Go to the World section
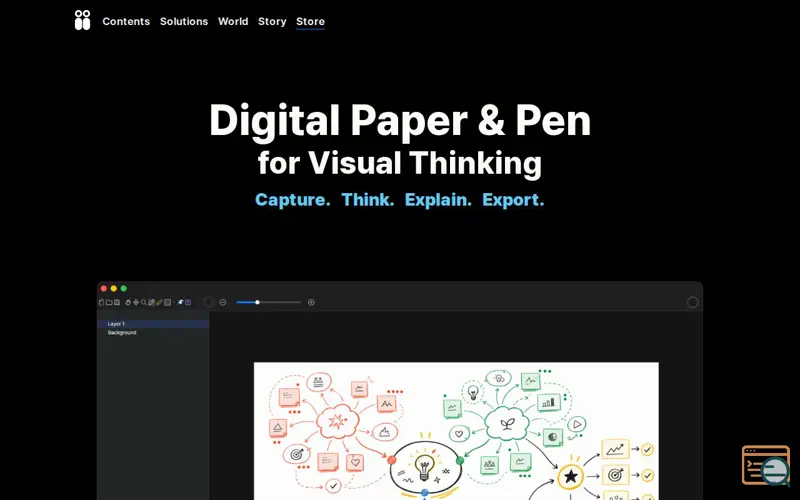The height and width of the screenshot is (500, 800). point(233,21)
